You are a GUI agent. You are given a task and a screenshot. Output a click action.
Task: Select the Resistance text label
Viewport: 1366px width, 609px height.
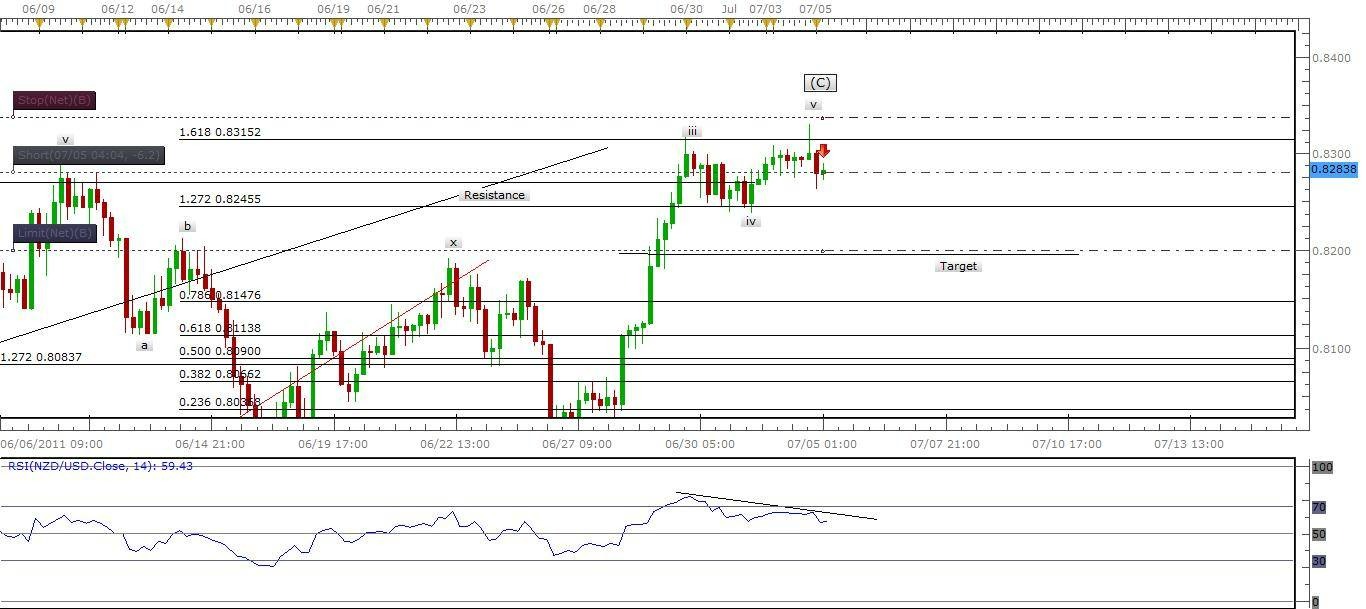click(494, 196)
